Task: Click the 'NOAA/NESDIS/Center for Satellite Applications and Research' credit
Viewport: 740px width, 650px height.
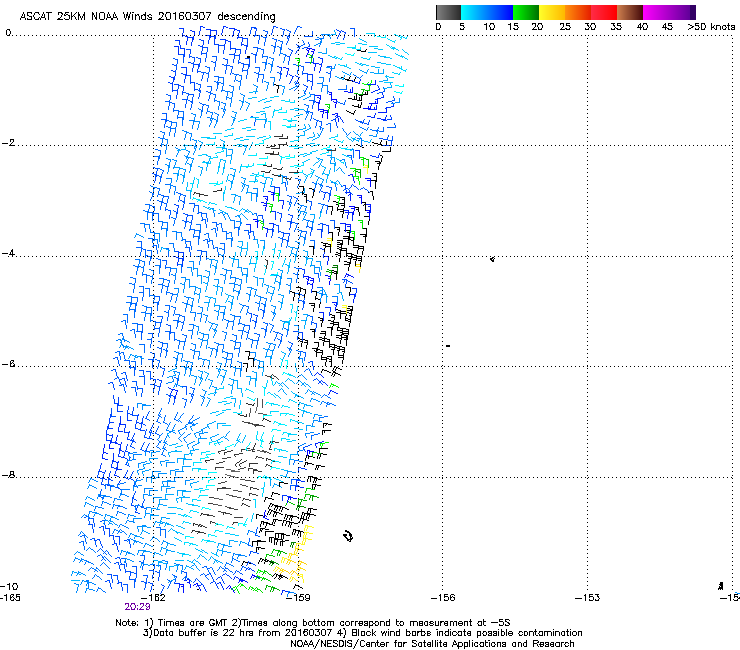Action: click(432, 644)
